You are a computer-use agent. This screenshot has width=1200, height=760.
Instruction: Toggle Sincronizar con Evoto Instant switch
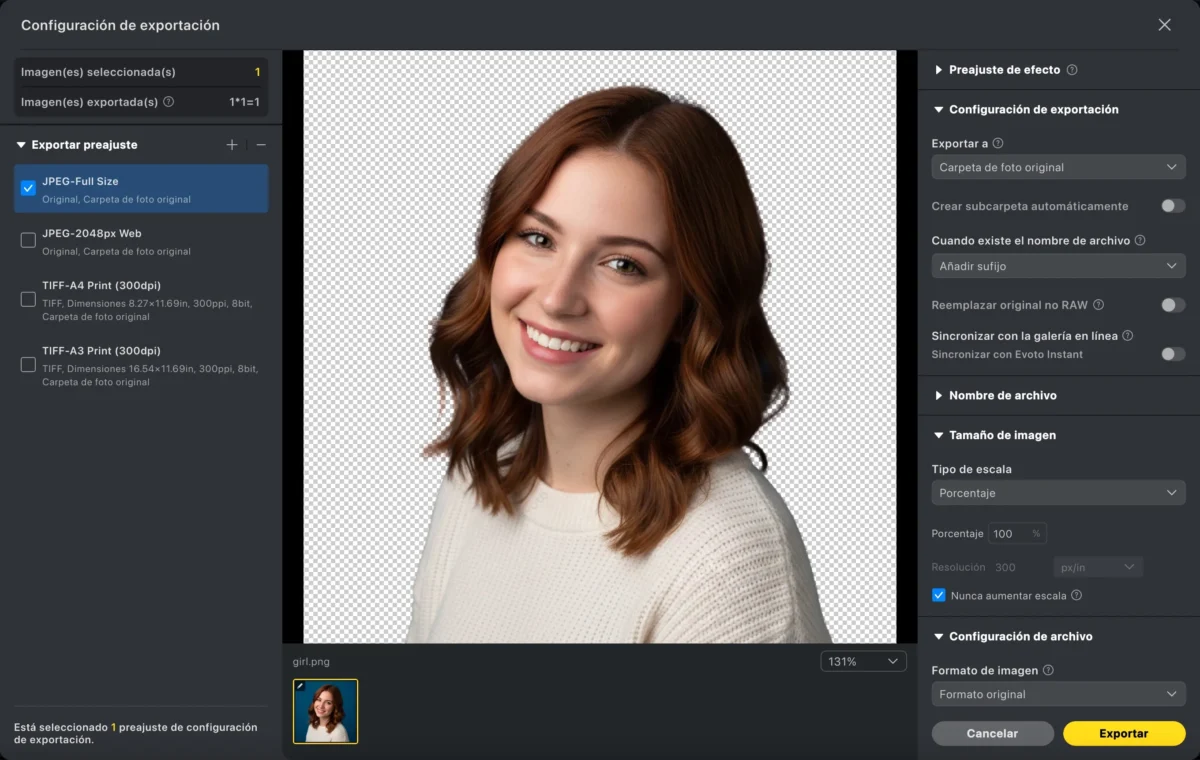coord(1172,354)
